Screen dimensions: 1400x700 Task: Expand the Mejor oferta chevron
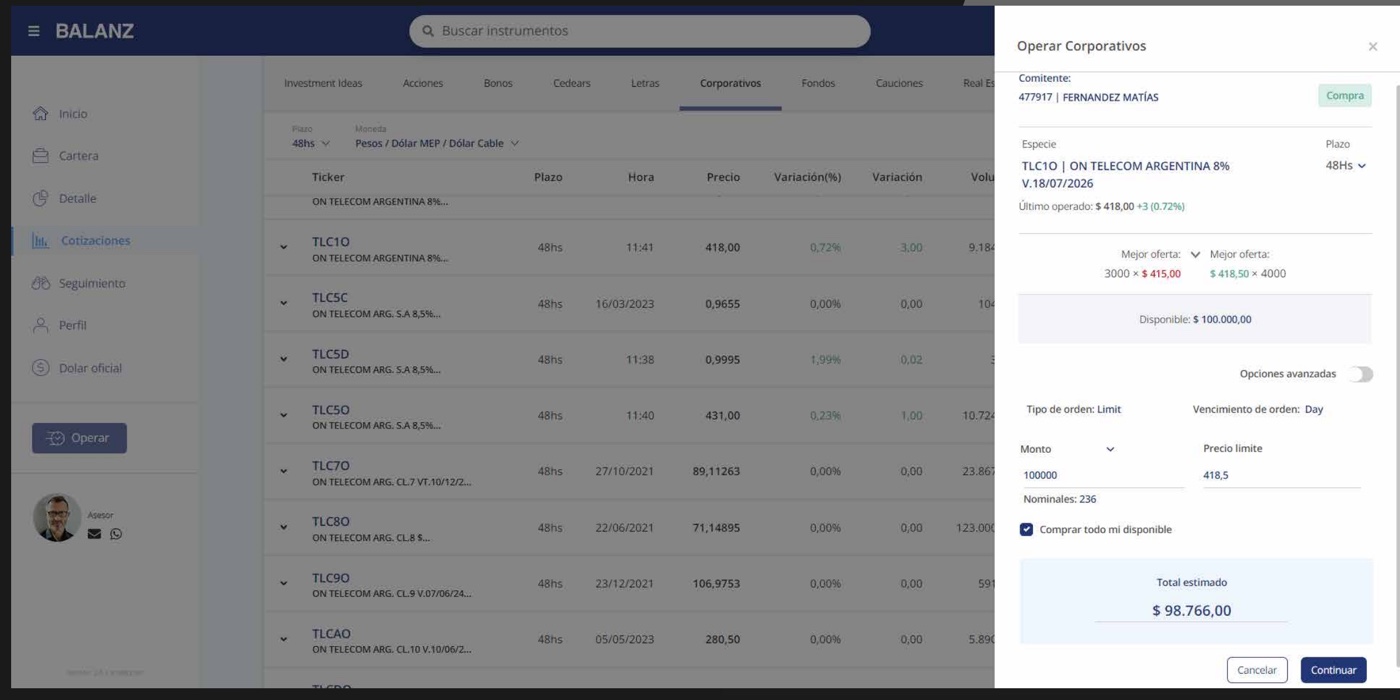[x=1195, y=255]
